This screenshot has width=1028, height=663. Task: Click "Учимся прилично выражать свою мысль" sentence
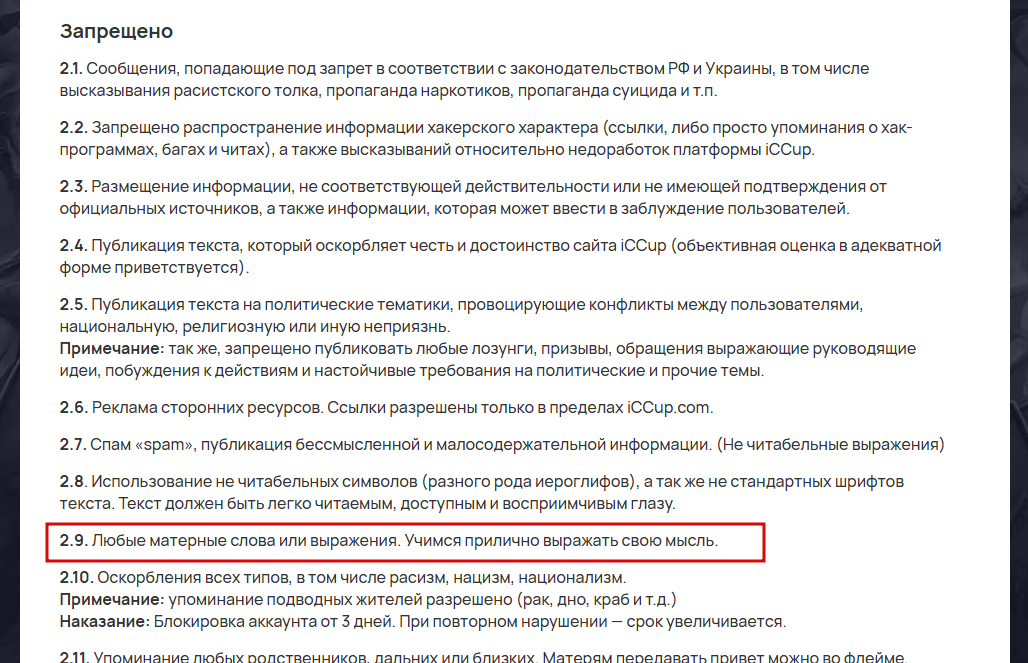561,540
